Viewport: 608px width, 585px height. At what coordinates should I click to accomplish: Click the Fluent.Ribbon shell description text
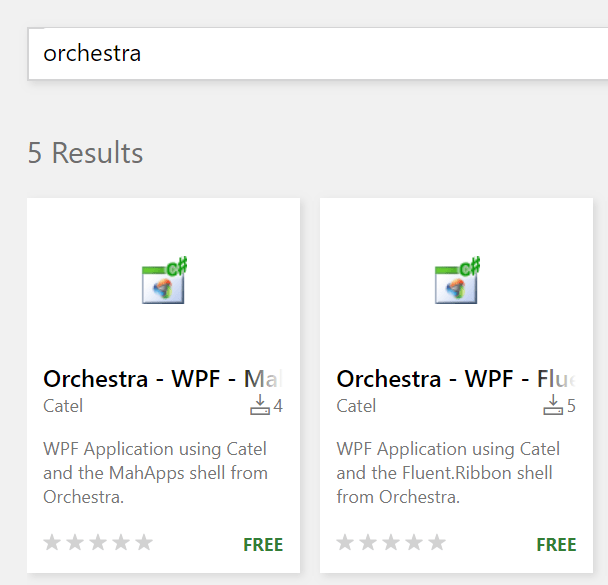[448, 473]
